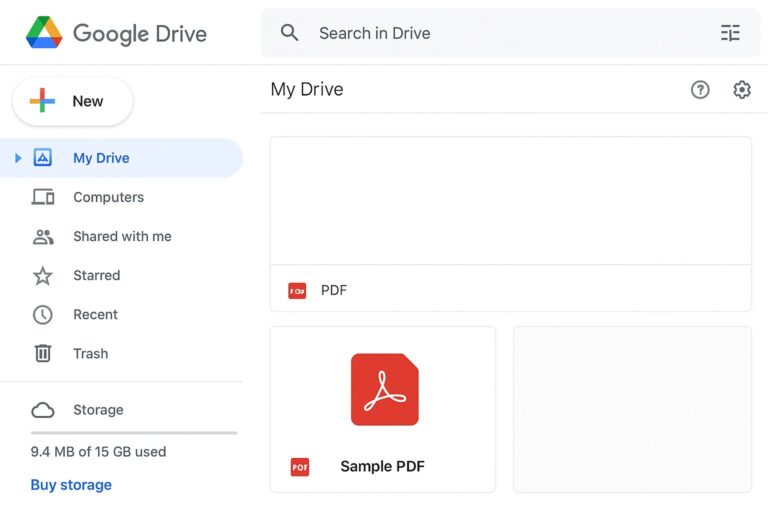Click the large Acrobat PDF thumbnail icon
This screenshot has height=512, width=768.
[x=384, y=390]
